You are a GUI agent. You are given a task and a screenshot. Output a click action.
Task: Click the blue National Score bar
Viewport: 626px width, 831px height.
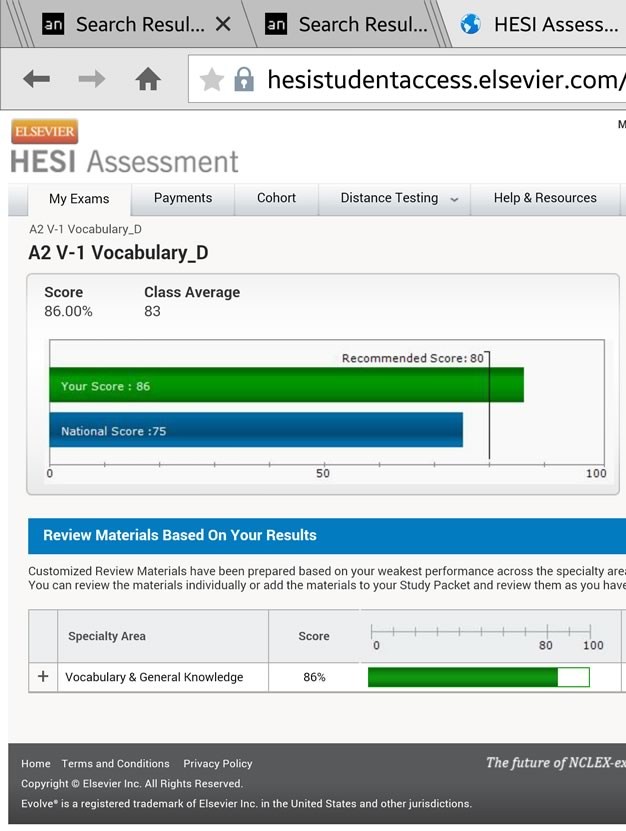pos(256,430)
